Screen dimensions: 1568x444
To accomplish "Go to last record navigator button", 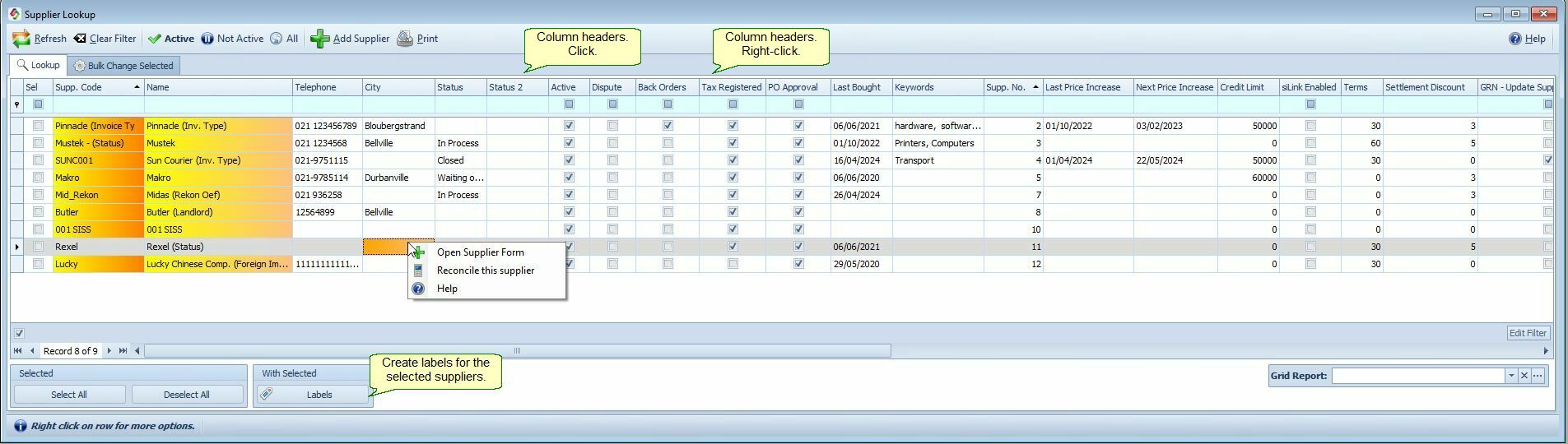I will 123,351.
